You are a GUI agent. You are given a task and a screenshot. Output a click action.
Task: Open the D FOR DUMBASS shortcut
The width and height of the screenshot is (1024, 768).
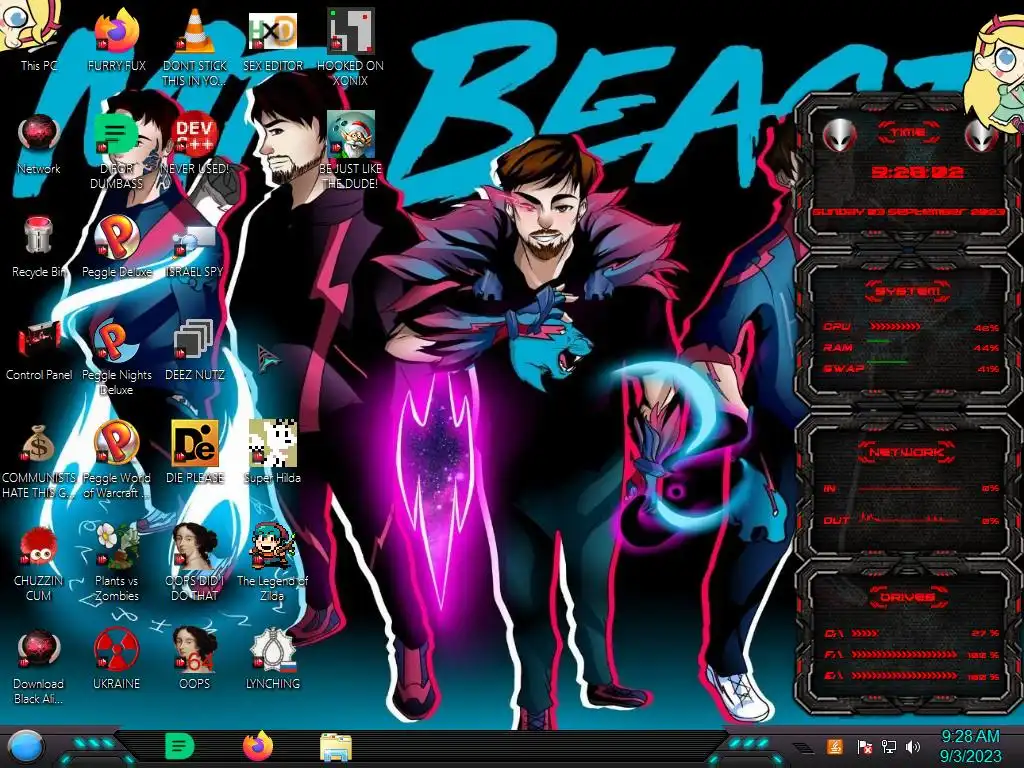click(116, 150)
